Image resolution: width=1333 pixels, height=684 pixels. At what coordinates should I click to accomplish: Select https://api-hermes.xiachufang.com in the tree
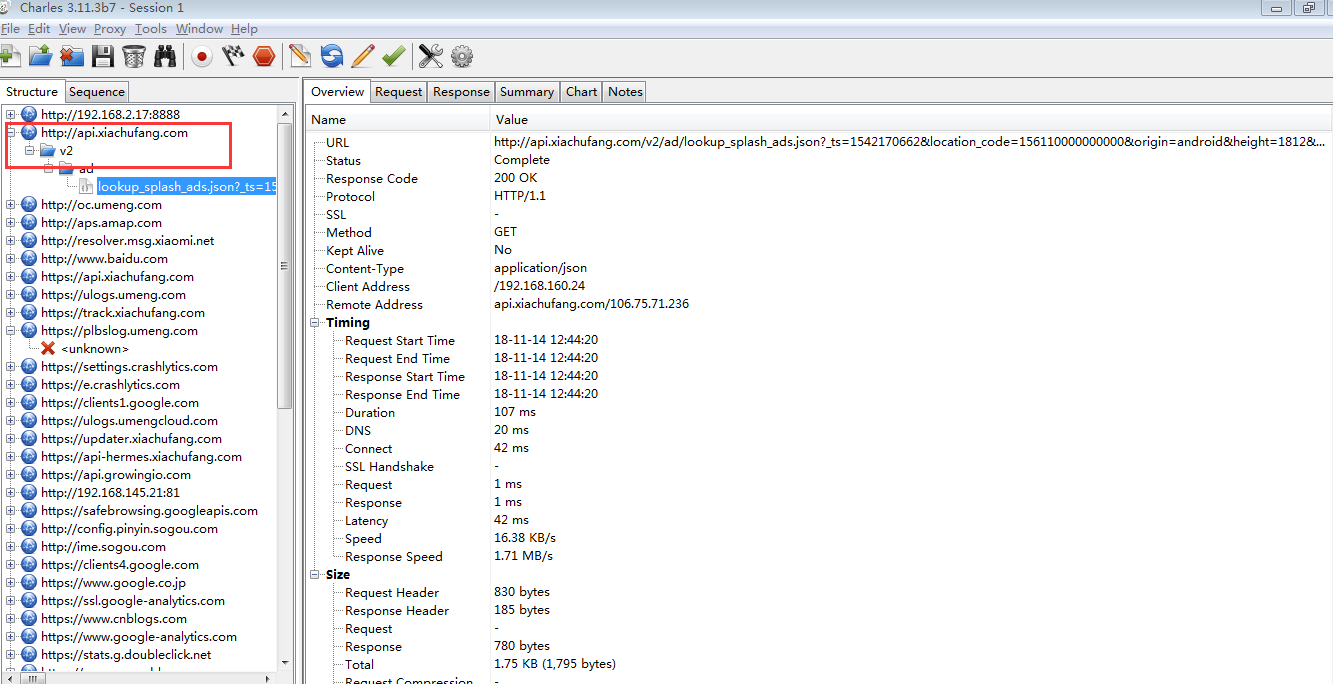pyautogui.click(x=141, y=457)
